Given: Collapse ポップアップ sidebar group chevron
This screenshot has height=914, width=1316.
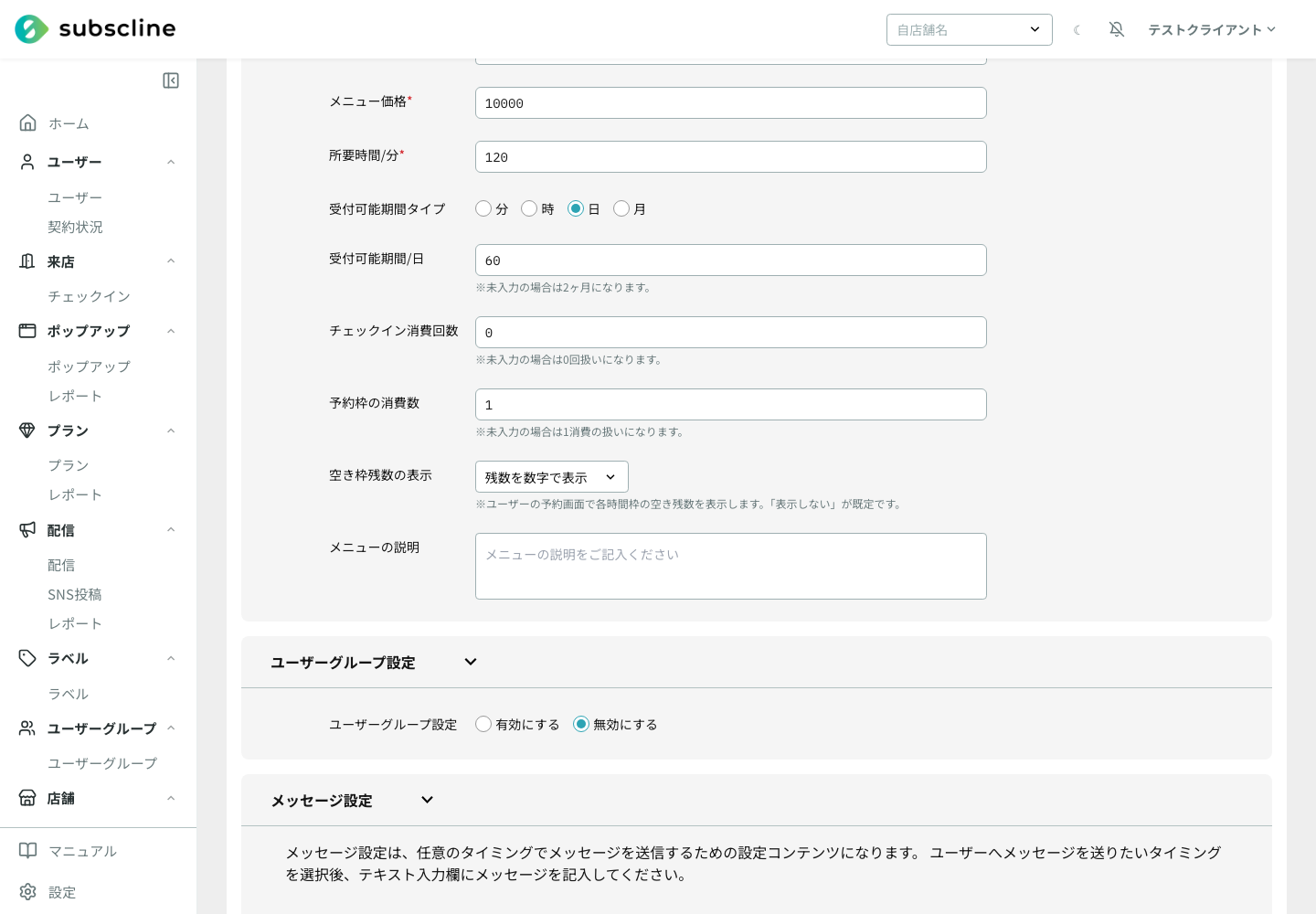Looking at the screenshot, I should tap(171, 331).
